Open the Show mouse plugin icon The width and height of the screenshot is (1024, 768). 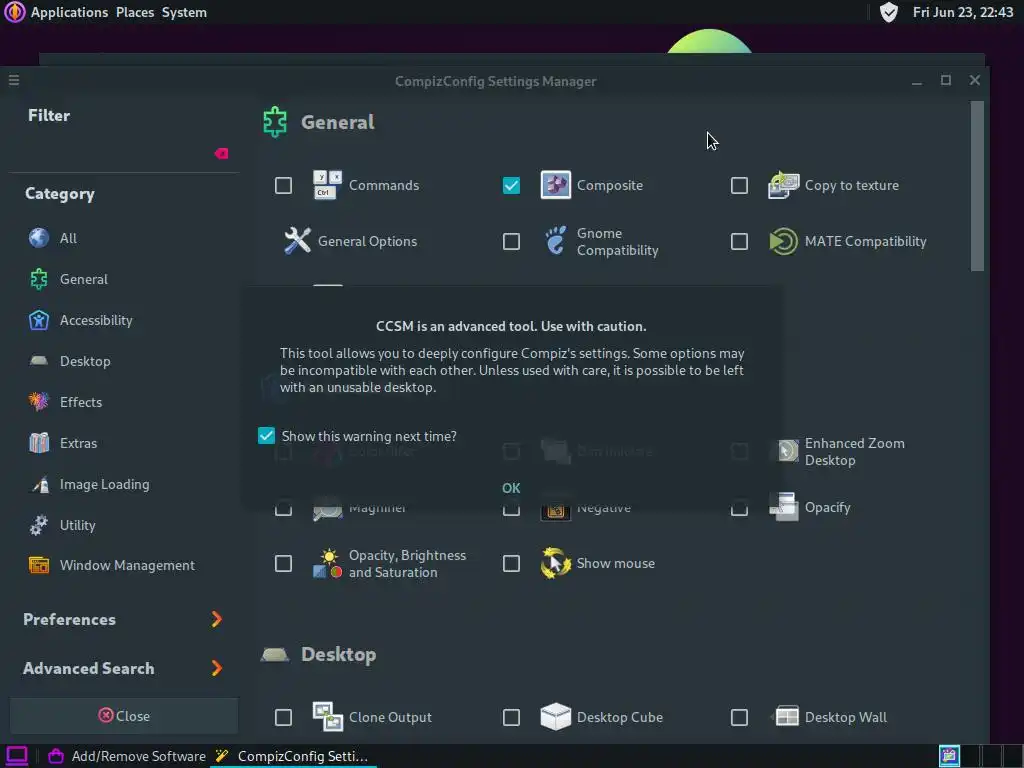tap(556, 564)
